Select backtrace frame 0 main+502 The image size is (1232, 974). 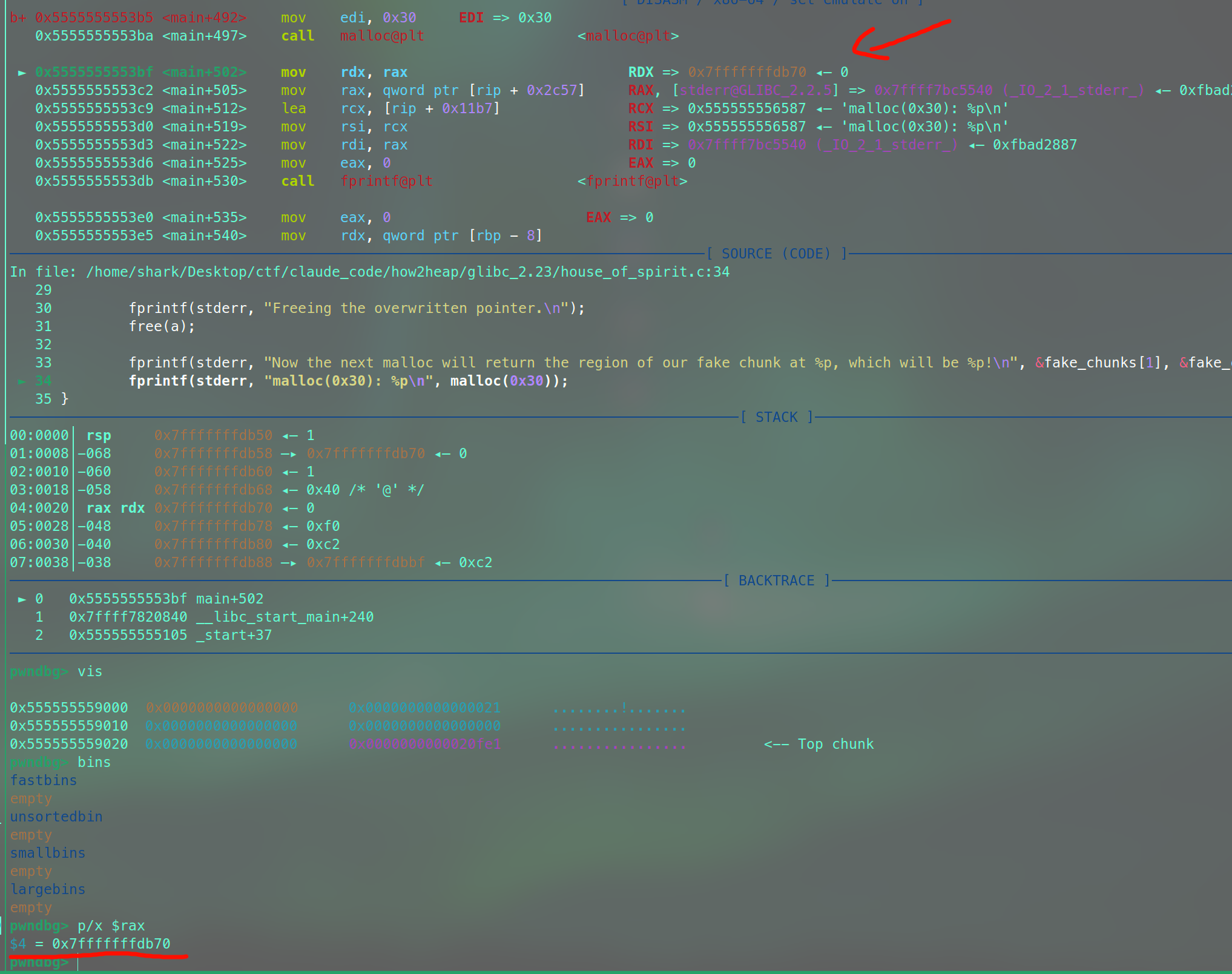pos(148,599)
